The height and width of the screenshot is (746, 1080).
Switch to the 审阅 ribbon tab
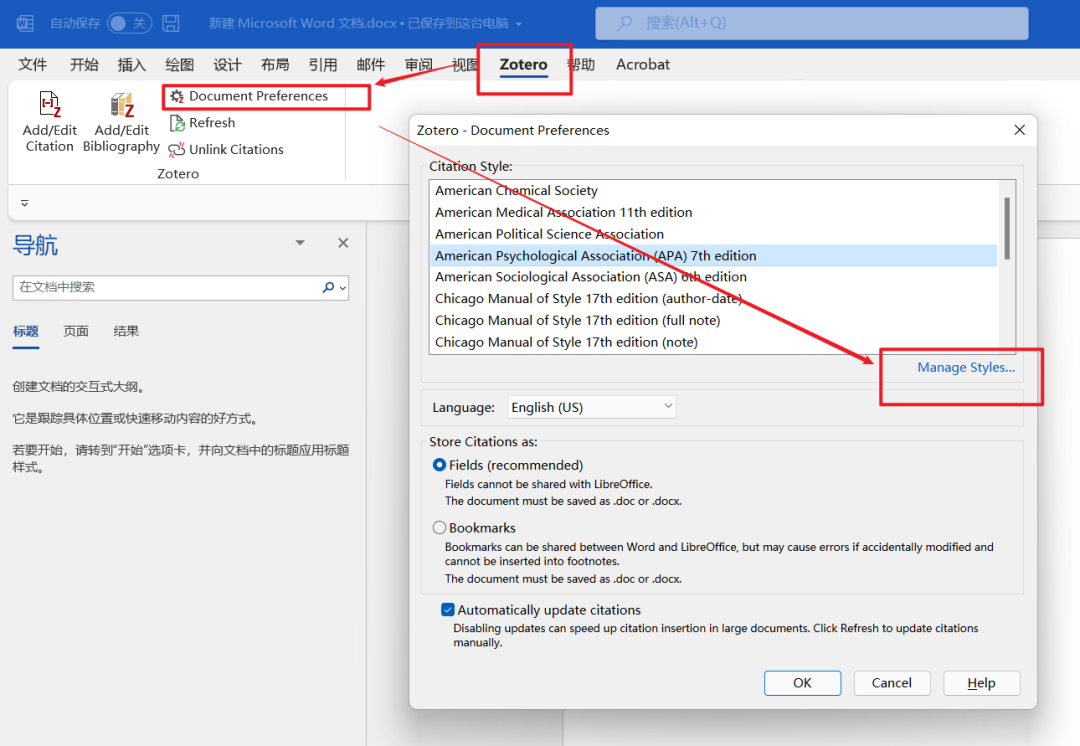tap(418, 65)
